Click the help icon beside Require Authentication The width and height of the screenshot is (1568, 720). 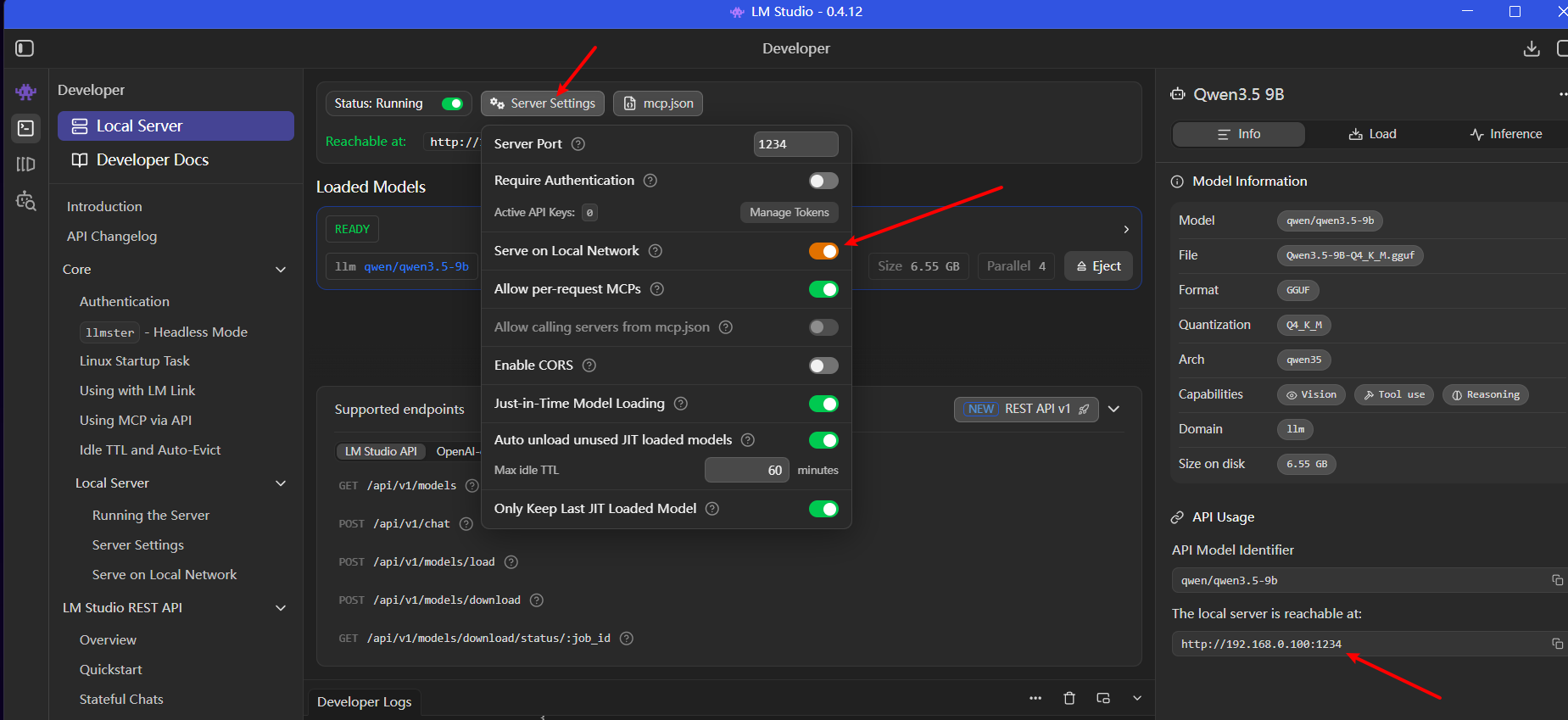(x=650, y=181)
